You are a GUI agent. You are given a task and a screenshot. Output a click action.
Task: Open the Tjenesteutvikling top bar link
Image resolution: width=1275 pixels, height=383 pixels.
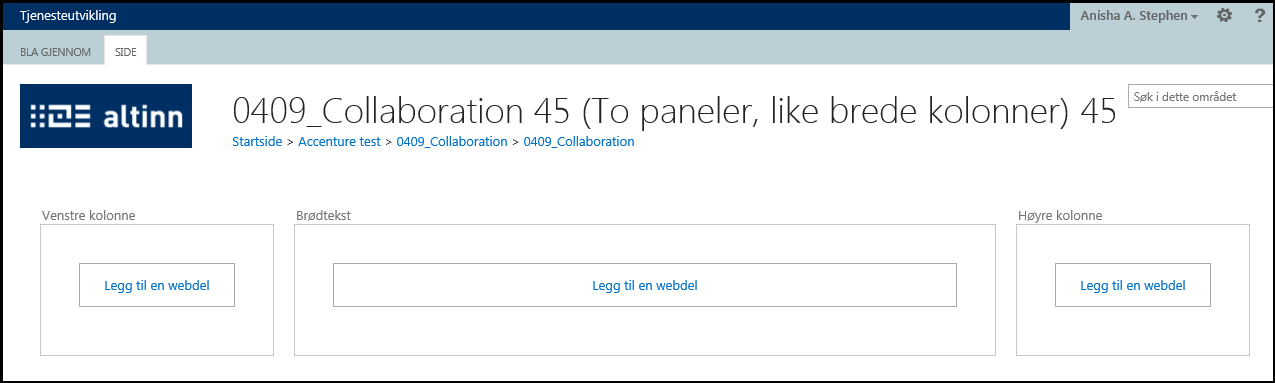[68, 16]
